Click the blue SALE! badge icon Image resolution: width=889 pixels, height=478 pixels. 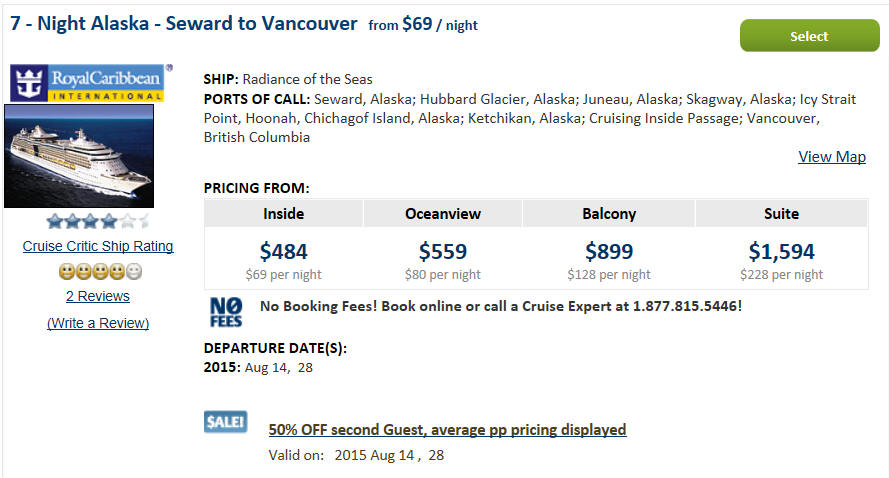click(226, 422)
